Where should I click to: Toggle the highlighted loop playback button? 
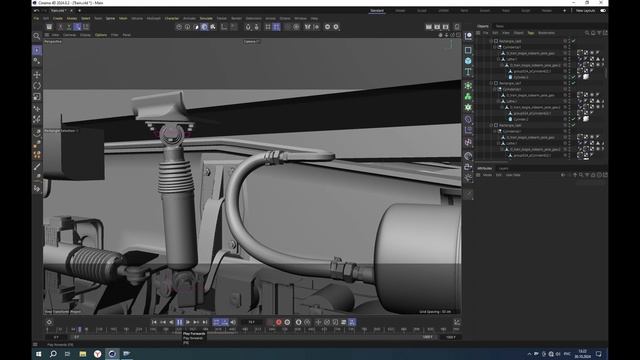point(216,322)
